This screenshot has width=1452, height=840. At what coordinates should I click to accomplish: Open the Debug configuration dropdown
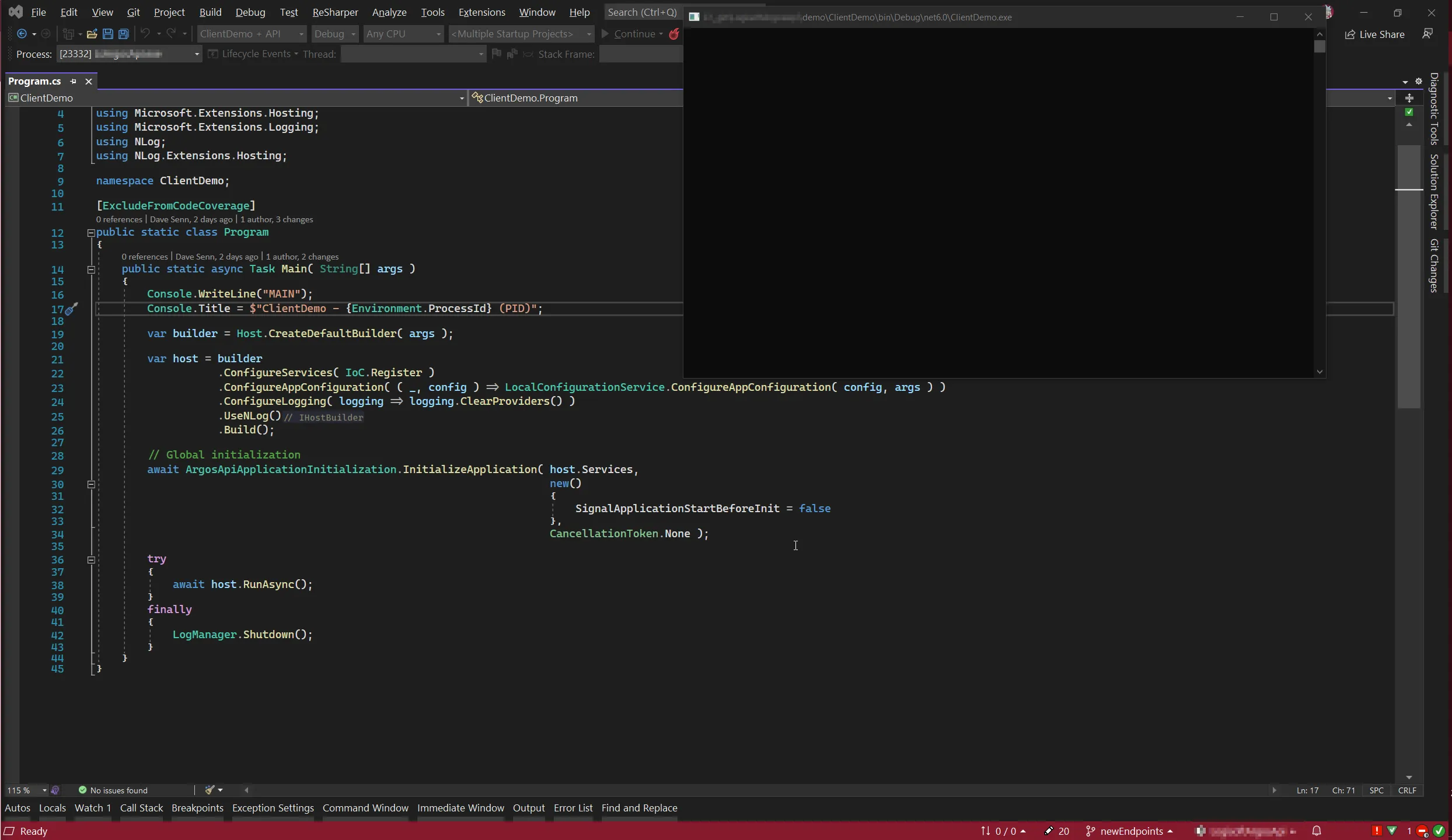tap(335, 34)
